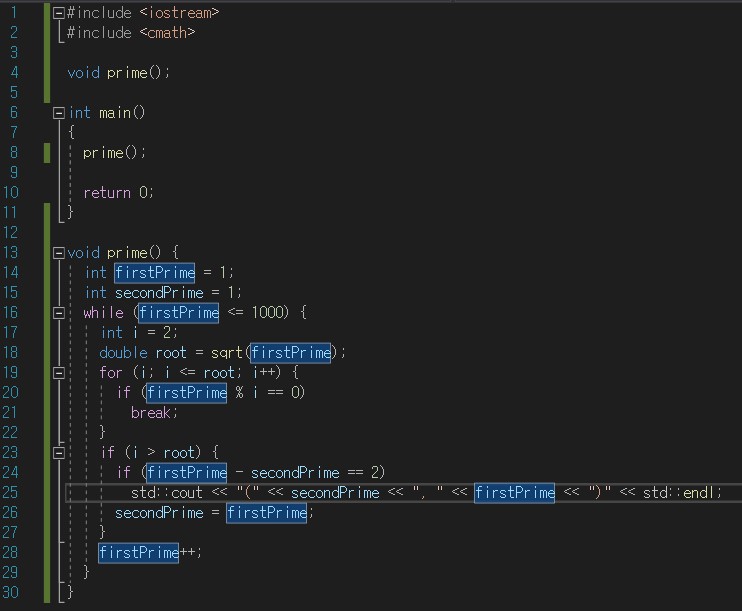Click the closing brace of main on line 11
Screen dimensions: 742x611
coord(71,212)
